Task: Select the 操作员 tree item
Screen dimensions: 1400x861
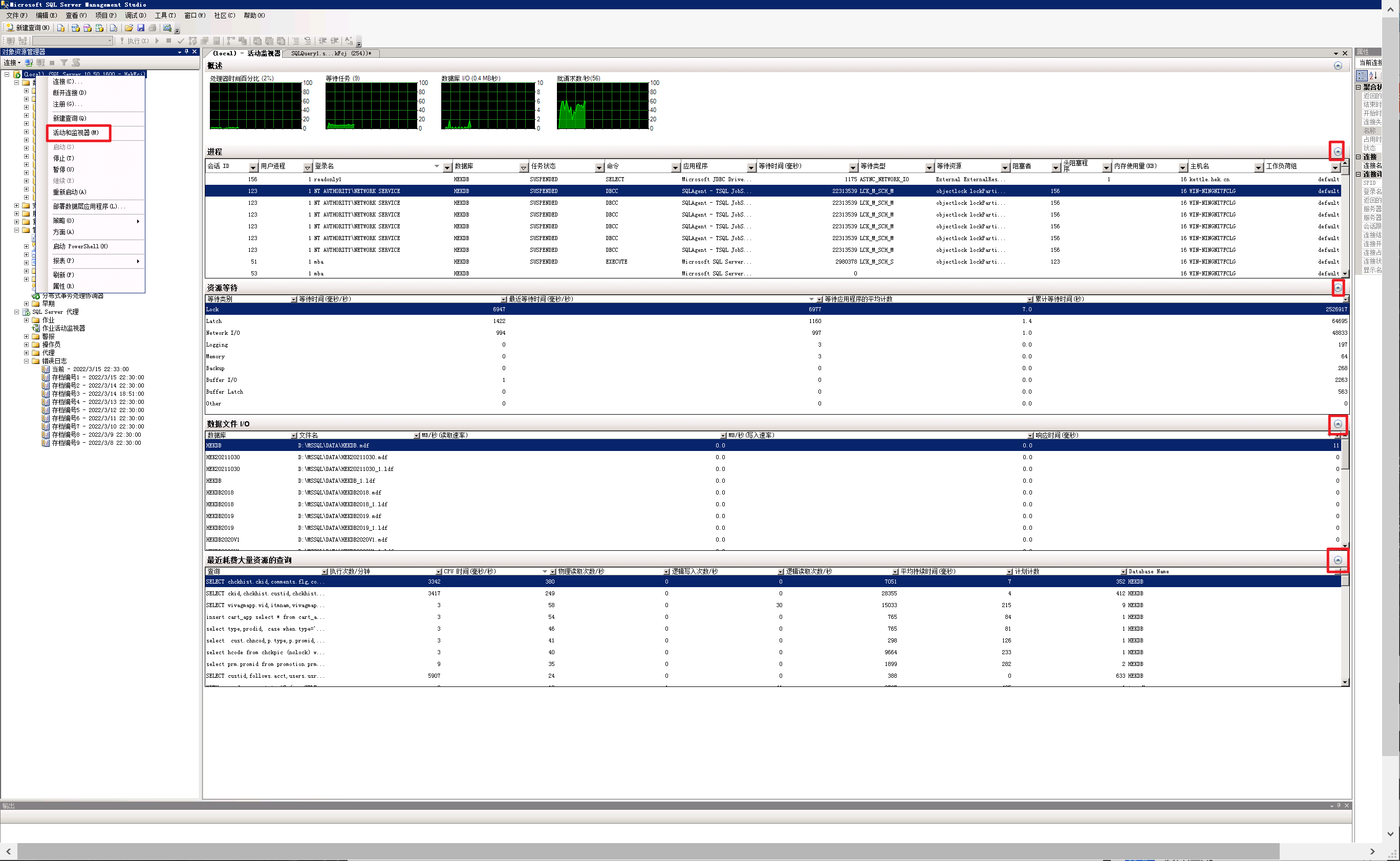Action: 51,345
